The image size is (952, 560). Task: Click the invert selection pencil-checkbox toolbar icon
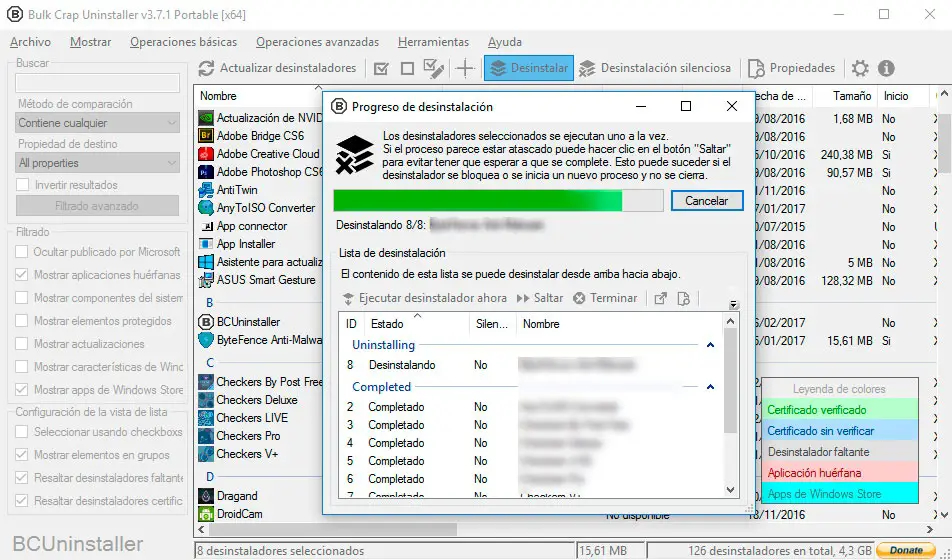pos(434,68)
